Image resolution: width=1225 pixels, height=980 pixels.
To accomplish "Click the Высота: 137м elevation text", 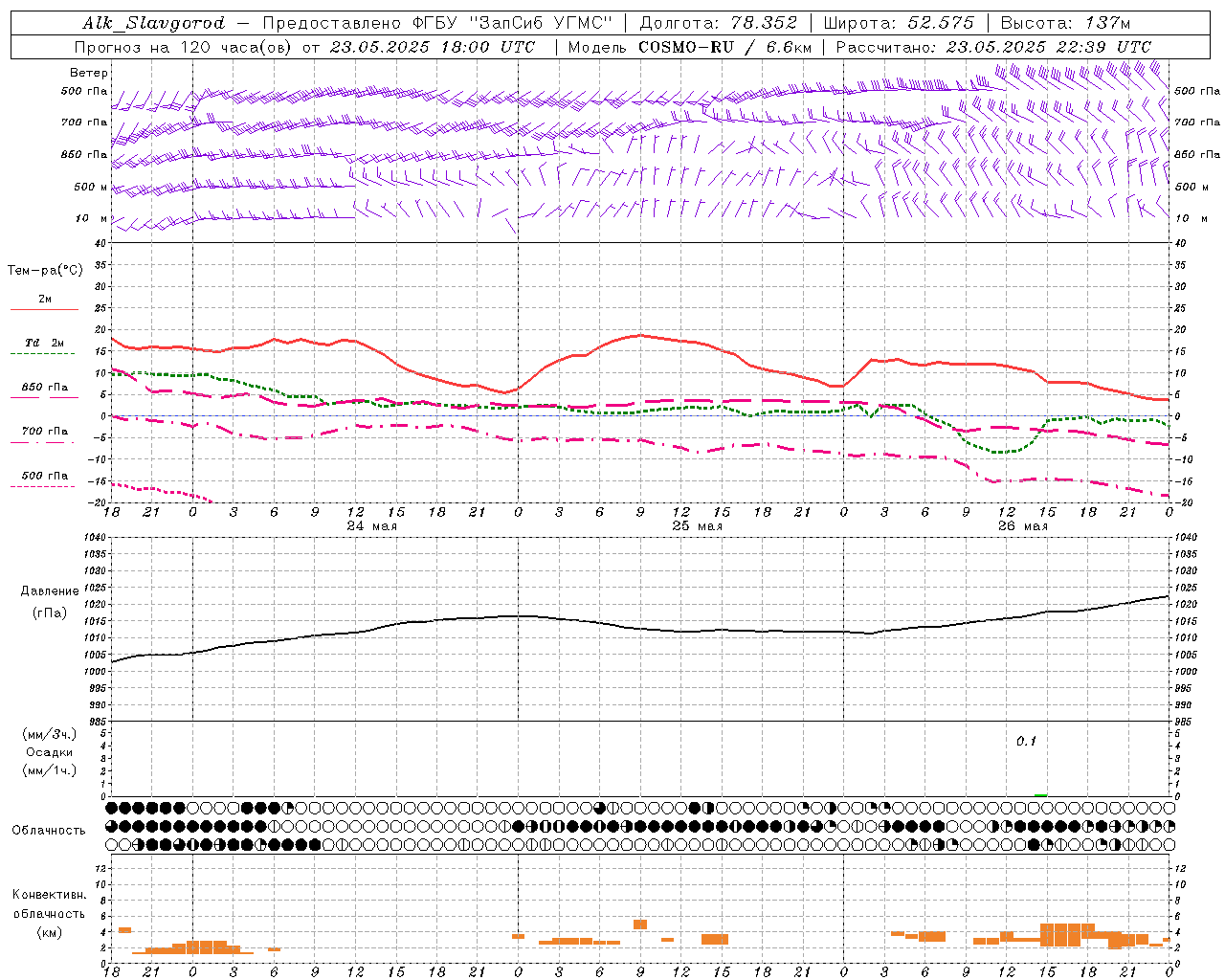I will 1065,23.
